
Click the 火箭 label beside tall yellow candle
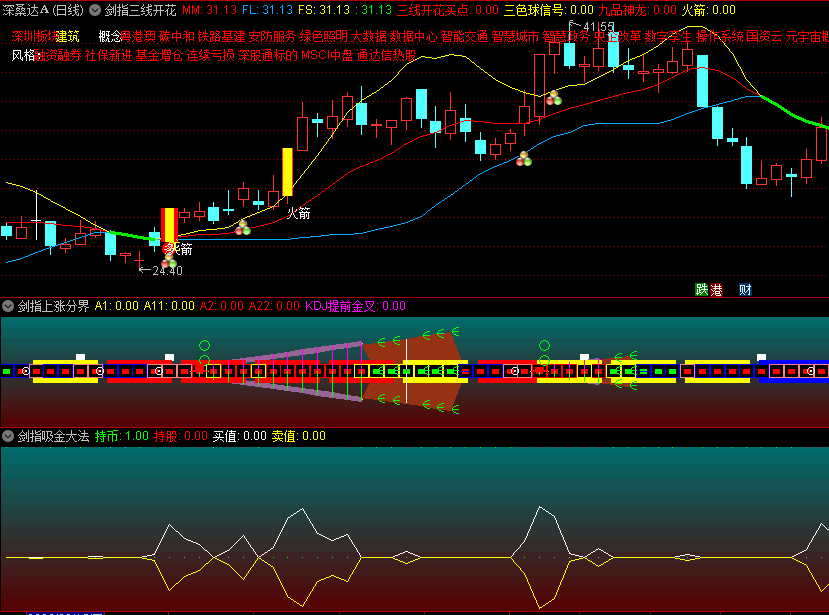pos(299,213)
